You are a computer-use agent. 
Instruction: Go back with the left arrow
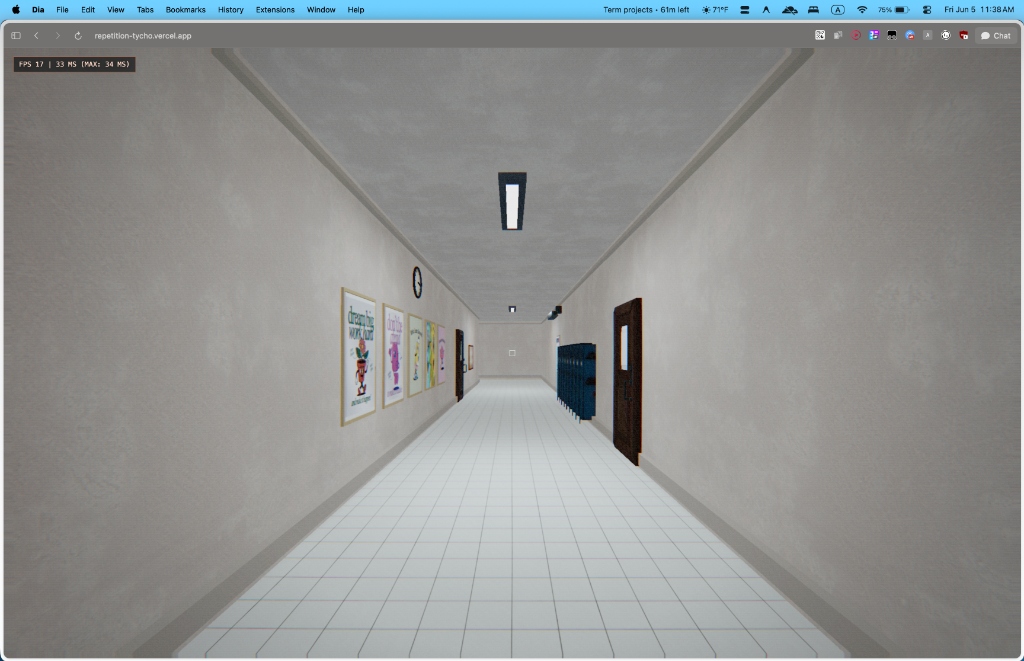pos(37,36)
